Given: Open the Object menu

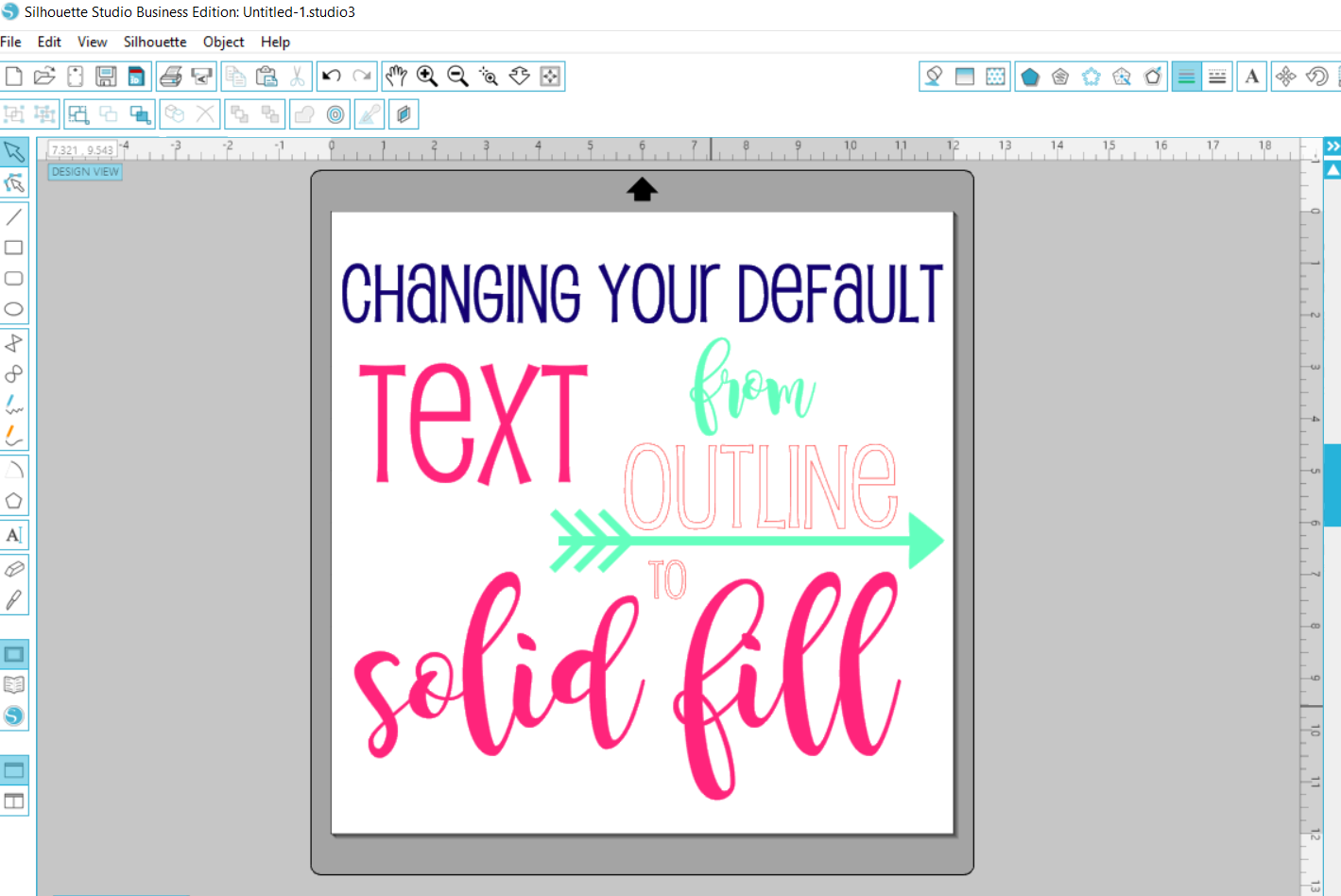Looking at the screenshot, I should [223, 42].
